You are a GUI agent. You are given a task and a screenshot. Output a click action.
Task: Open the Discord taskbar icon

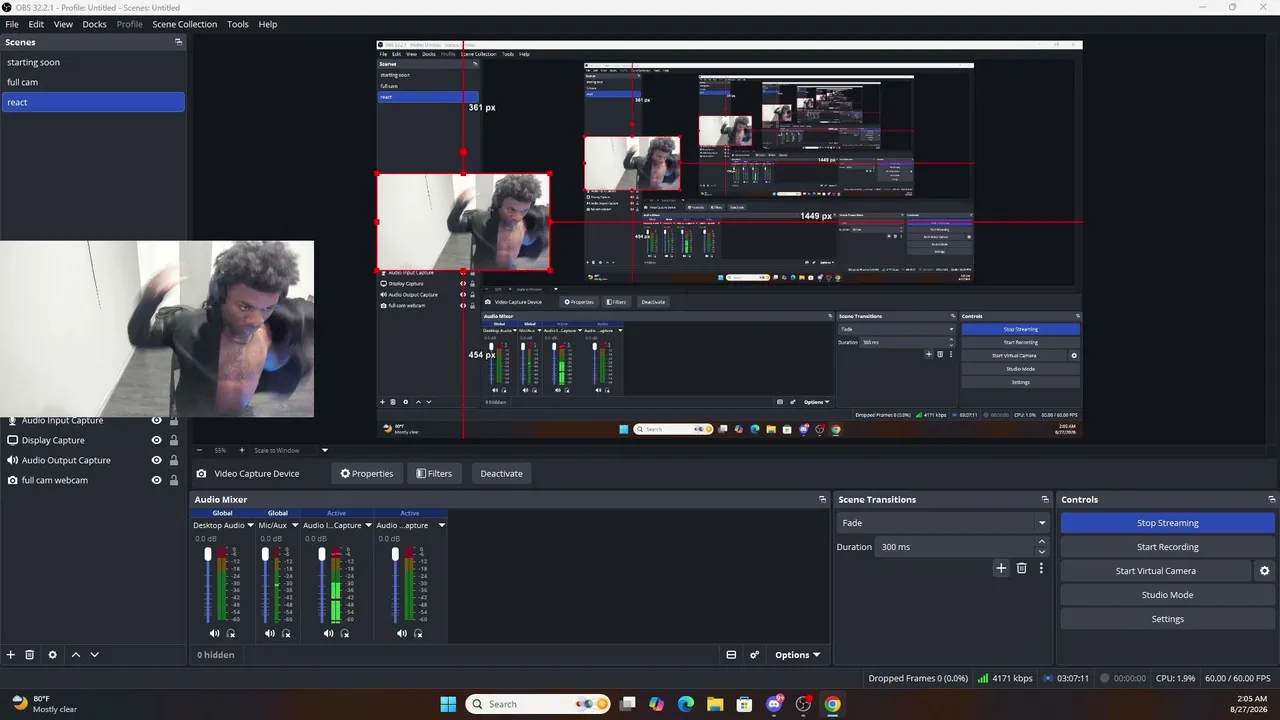tap(774, 704)
